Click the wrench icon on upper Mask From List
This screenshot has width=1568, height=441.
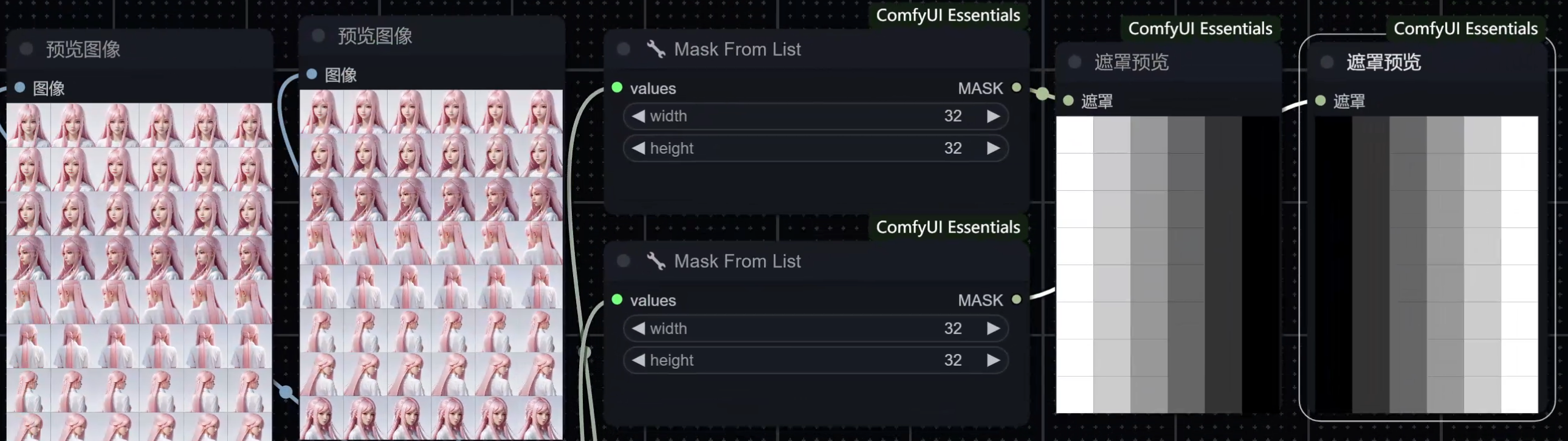click(x=655, y=49)
